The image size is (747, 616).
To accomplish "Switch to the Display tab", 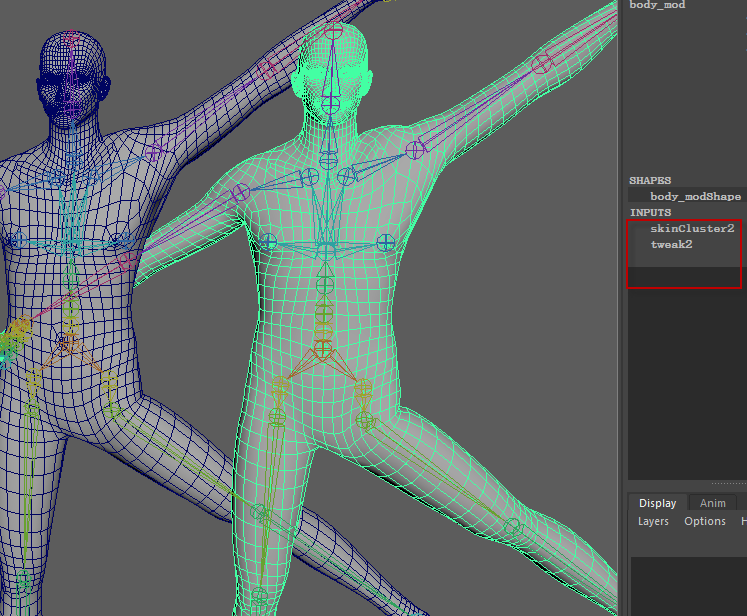I will 657,503.
